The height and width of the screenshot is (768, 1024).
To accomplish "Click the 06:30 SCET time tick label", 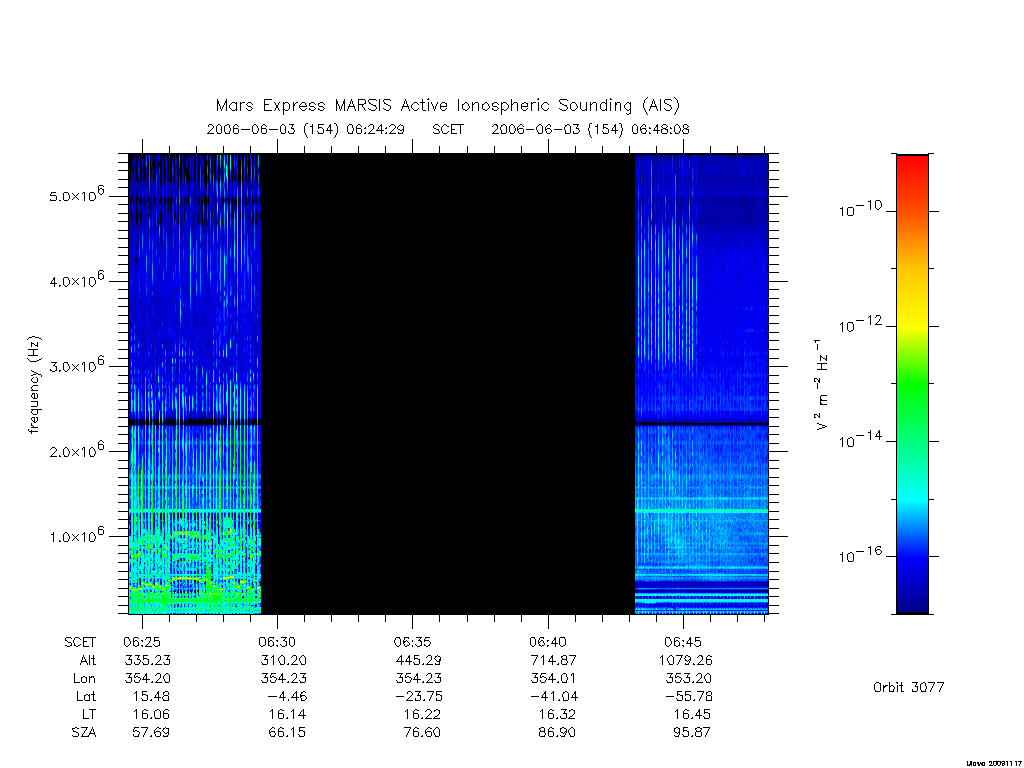I will 277,642.
